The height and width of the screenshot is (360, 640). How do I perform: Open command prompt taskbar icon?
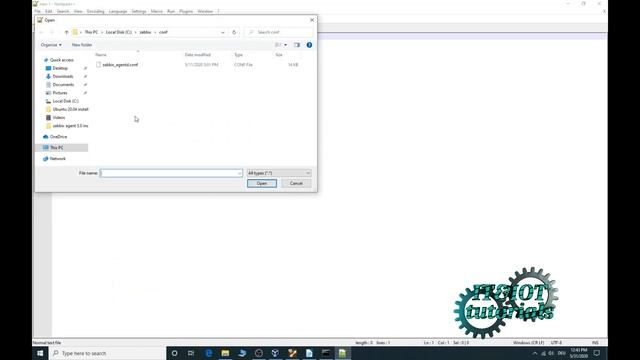tap(326, 353)
